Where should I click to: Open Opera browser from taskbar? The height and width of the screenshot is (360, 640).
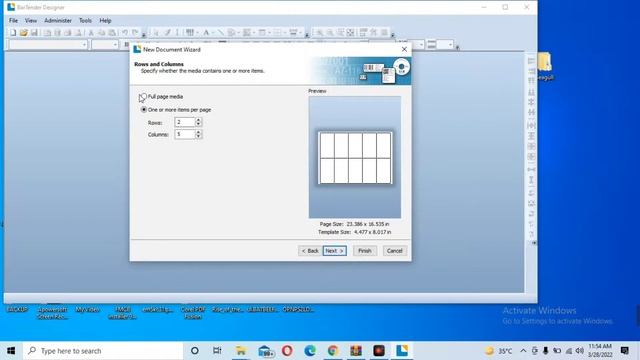tap(287, 351)
